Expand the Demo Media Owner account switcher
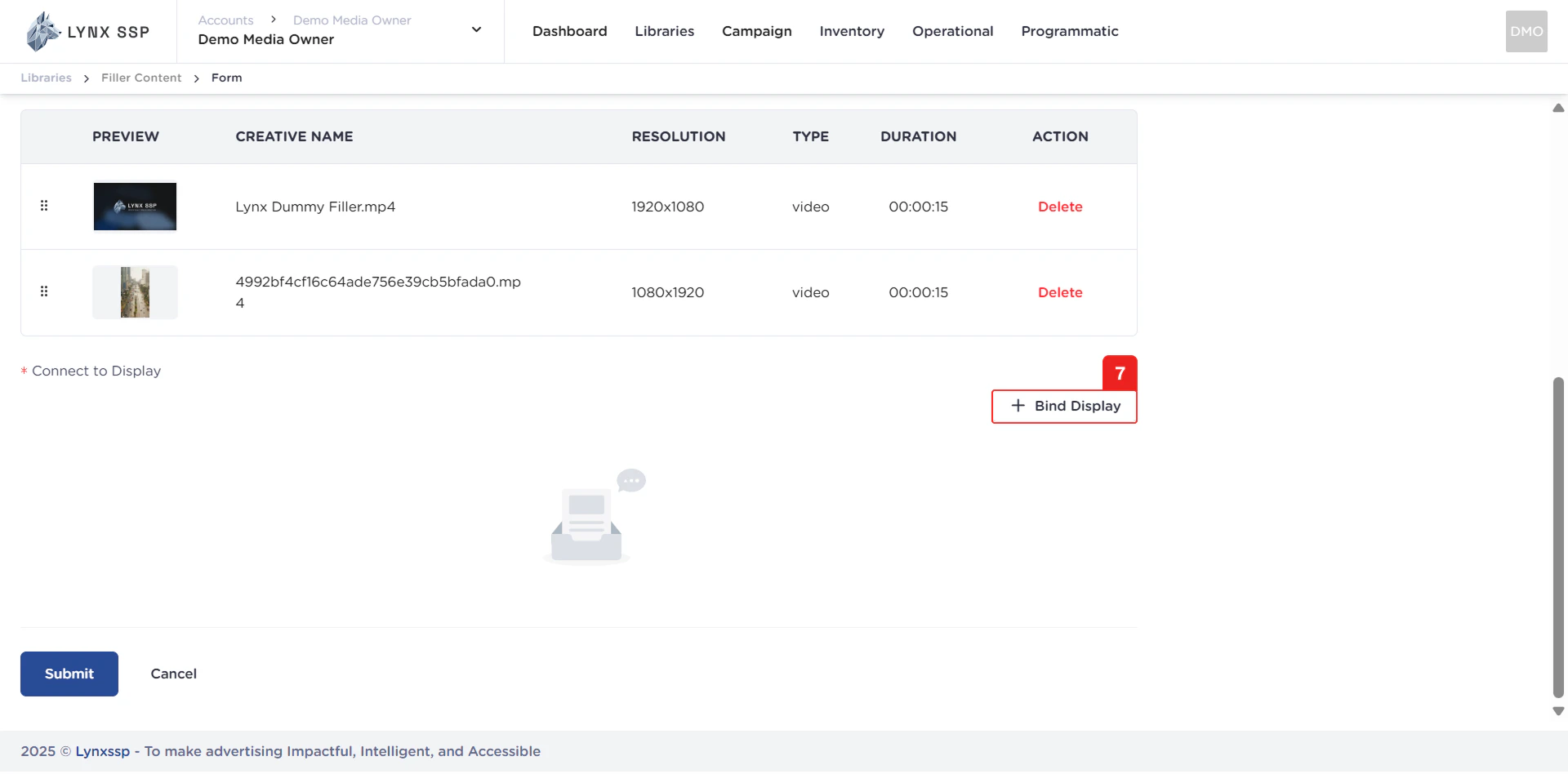This screenshot has height=774, width=1568. pos(475,29)
